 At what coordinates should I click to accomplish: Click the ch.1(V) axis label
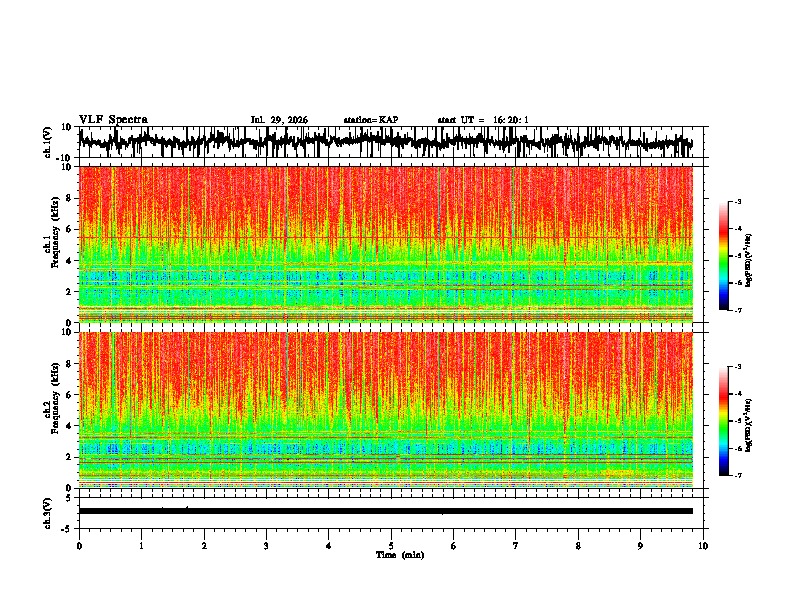pyautogui.click(x=48, y=143)
